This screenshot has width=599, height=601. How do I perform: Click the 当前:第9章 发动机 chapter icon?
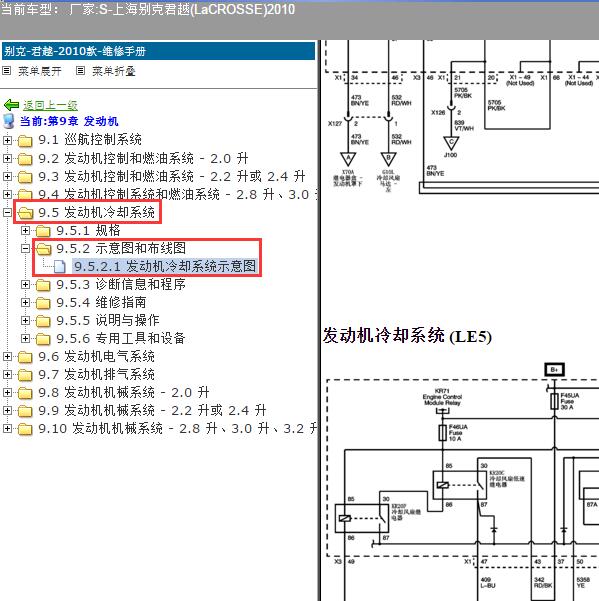[8, 121]
